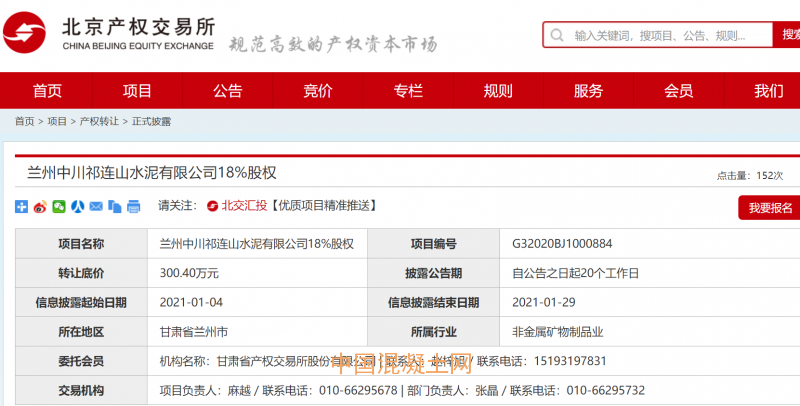
Task: Open the blue plus share-more icon
Action: [22, 207]
